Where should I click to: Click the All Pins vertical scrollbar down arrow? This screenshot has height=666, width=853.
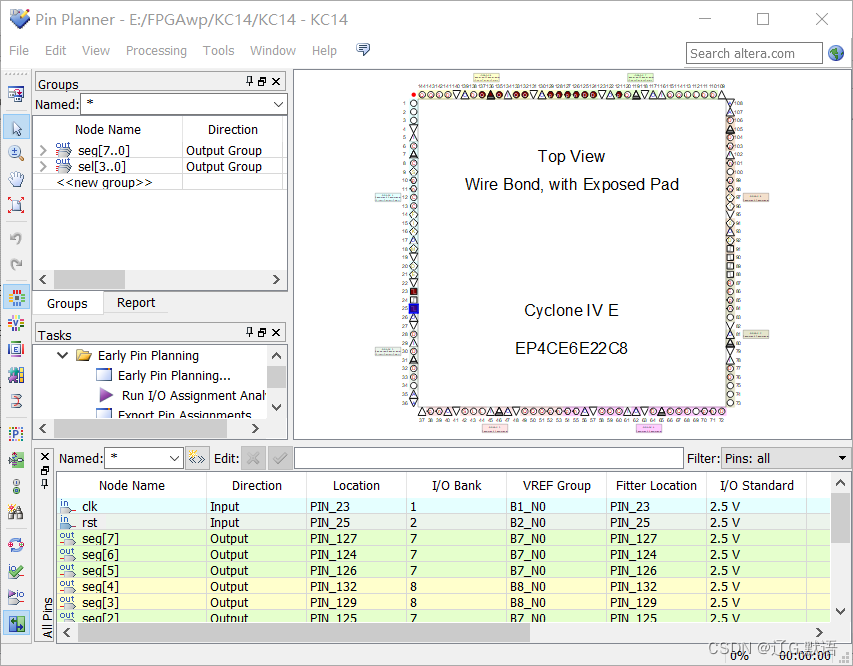pyautogui.click(x=840, y=611)
